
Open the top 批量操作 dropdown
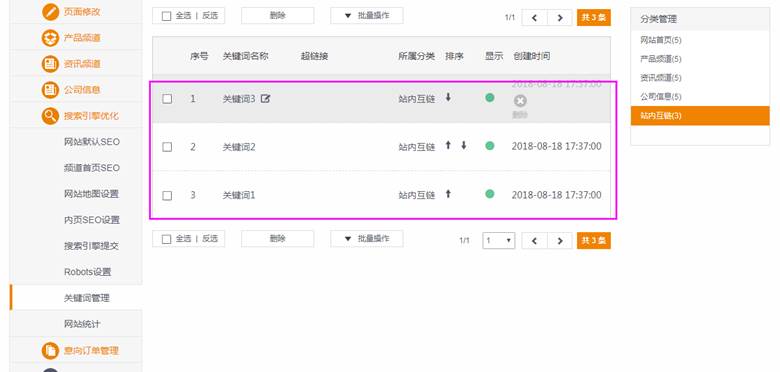(x=367, y=15)
